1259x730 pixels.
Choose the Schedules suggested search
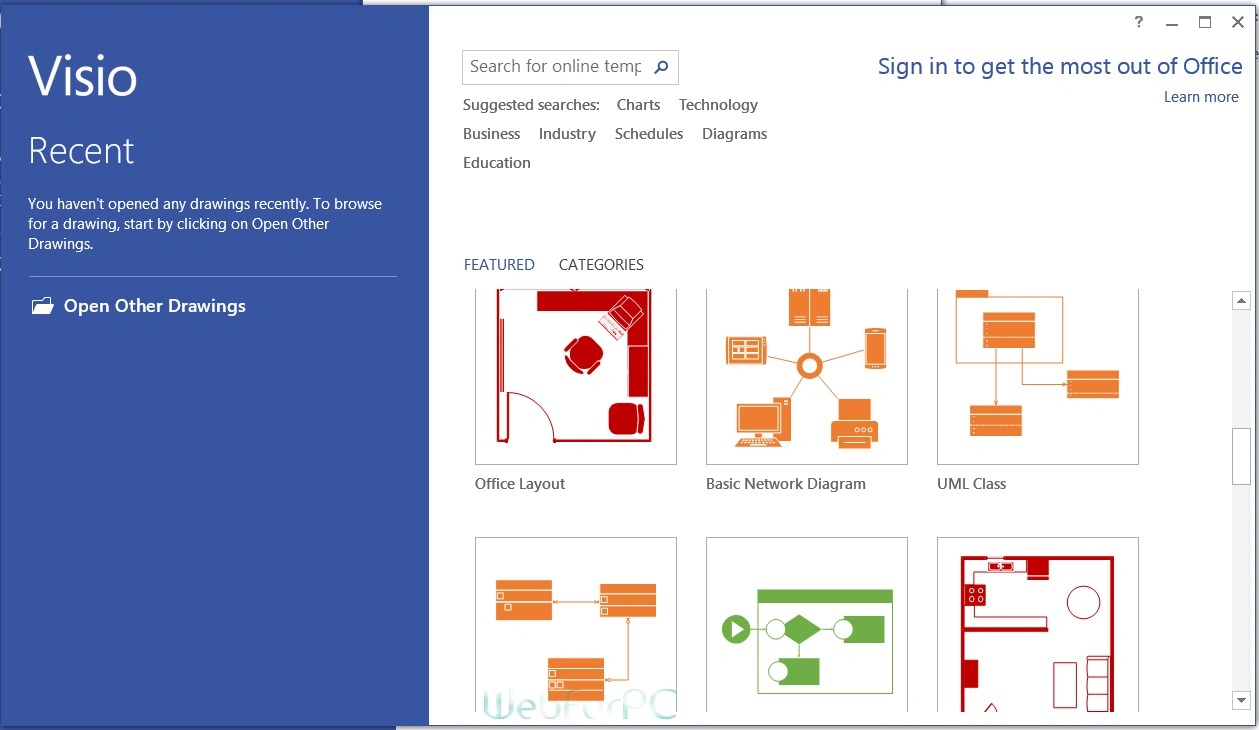pos(649,134)
